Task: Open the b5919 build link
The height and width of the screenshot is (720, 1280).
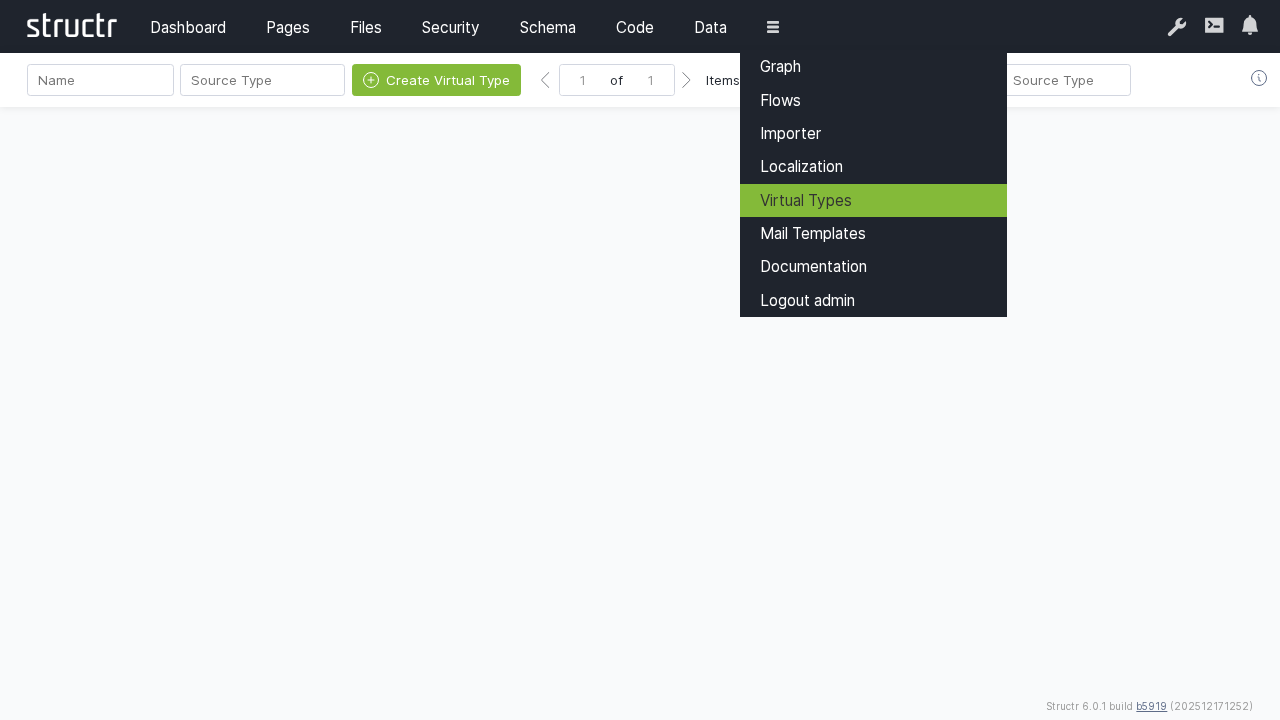Action: coord(1151,706)
